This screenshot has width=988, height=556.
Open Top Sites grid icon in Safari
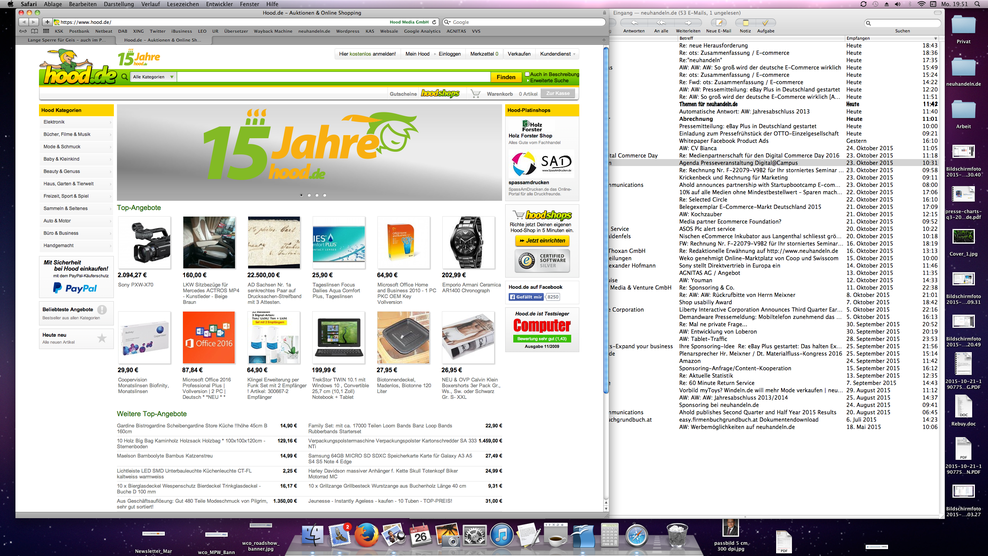46,31
